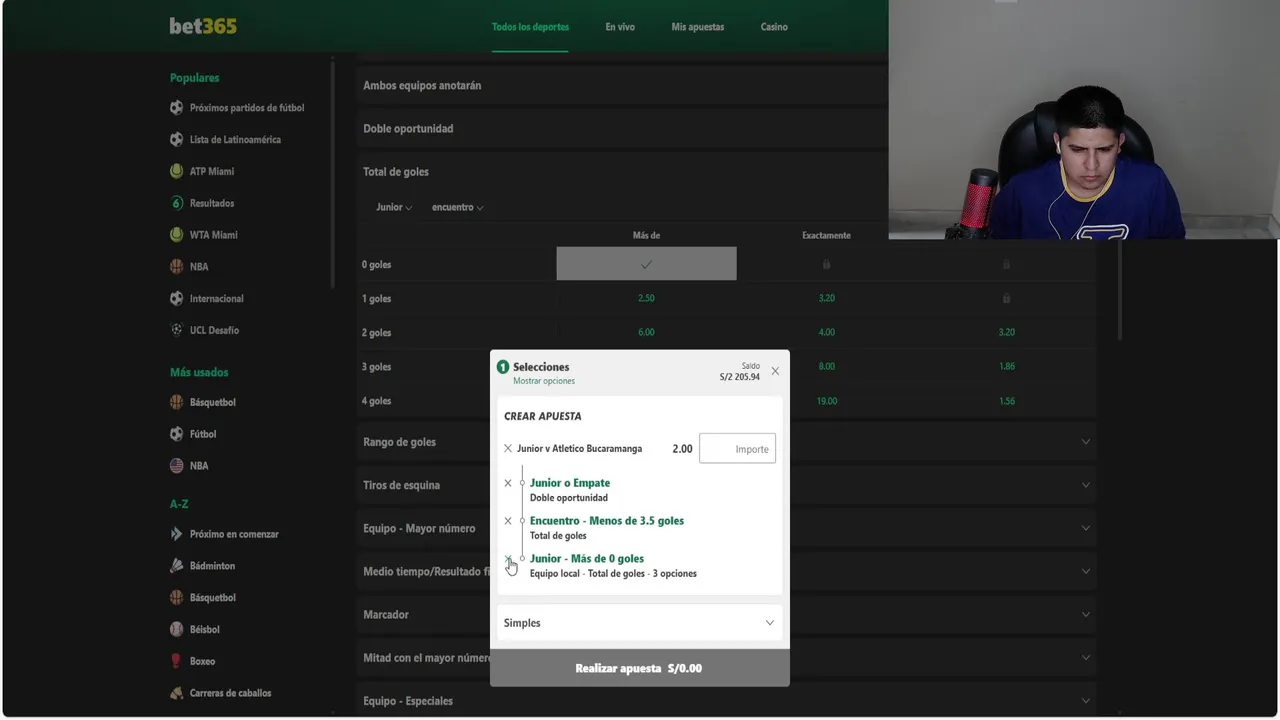Screen dimensions: 1280x720
Task: Click the Total de goles header
Action: (x=396, y=172)
